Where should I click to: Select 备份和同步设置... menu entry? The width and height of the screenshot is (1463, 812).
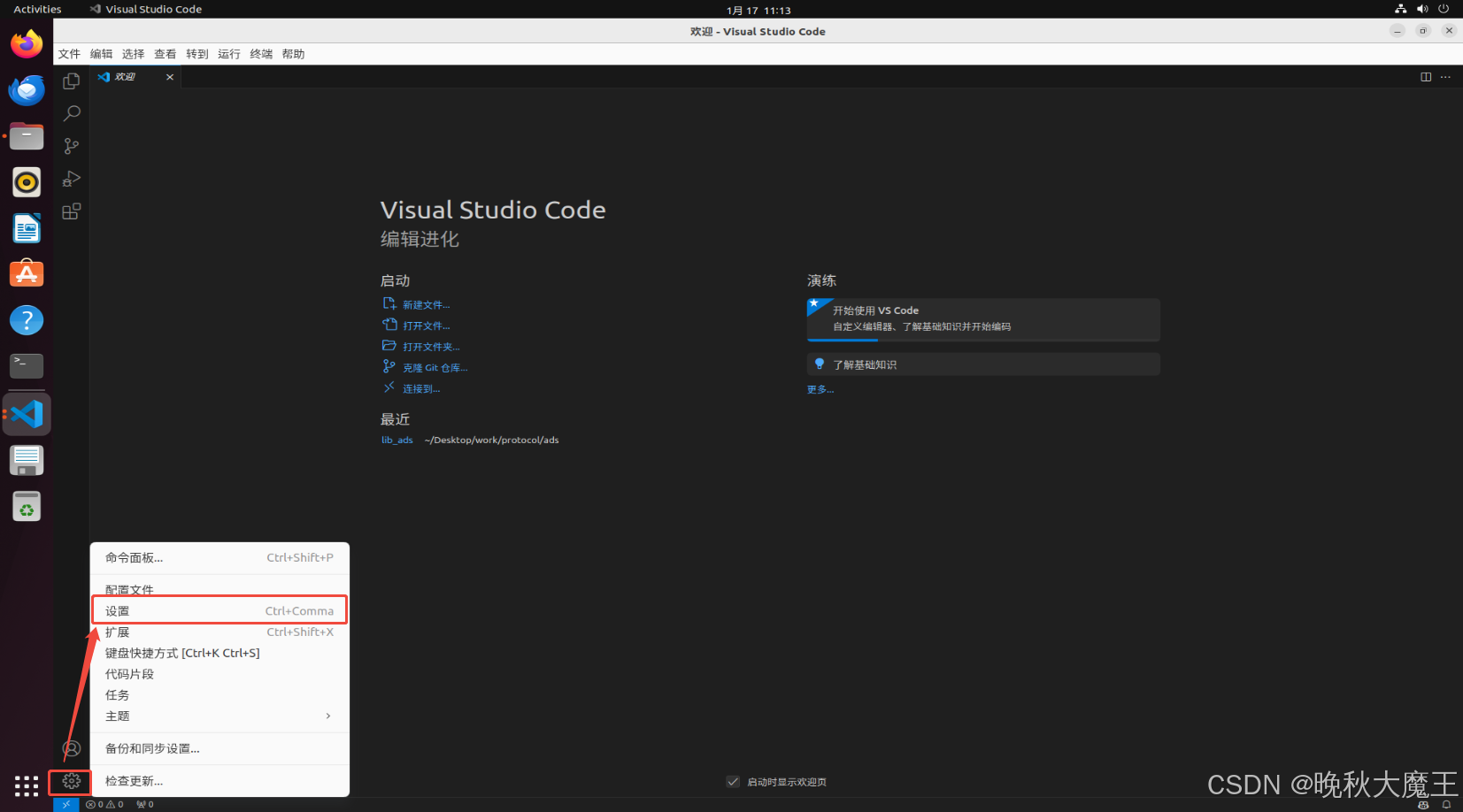click(219, 748)
